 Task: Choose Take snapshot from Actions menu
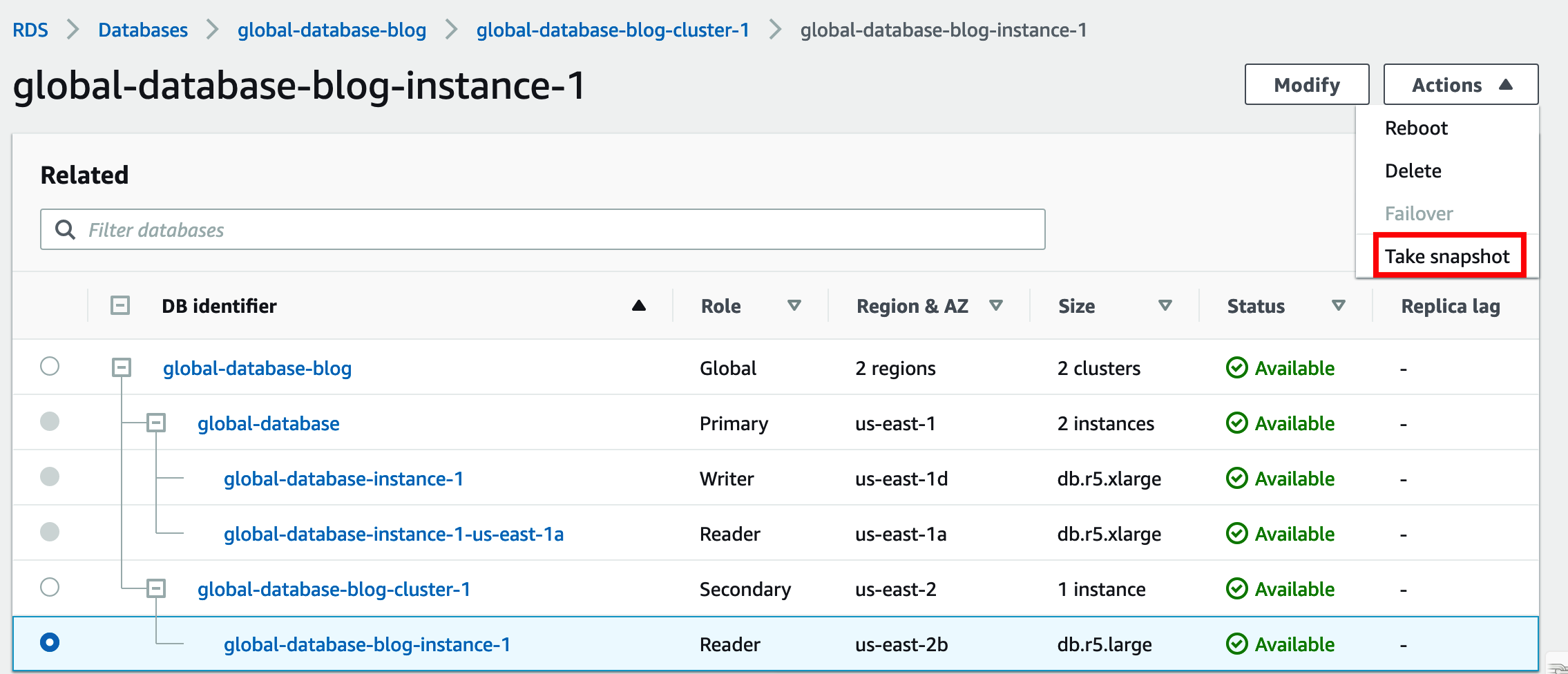click(1447, 256)
